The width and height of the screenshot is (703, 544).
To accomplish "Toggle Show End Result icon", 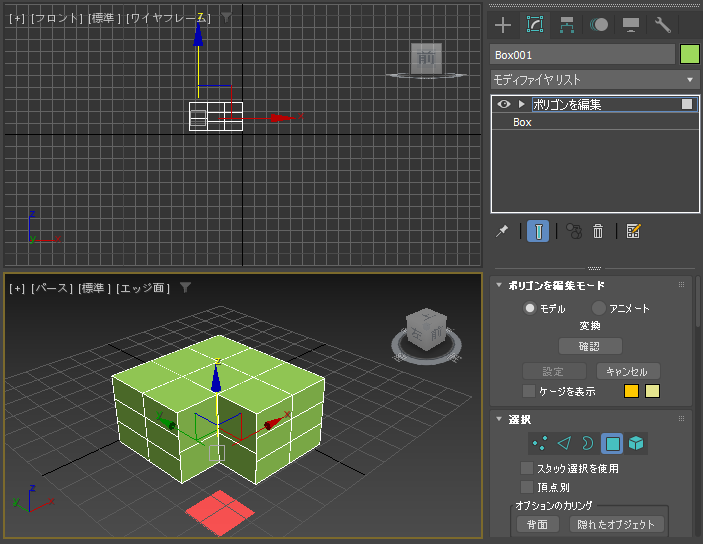I will pos(538,231).
